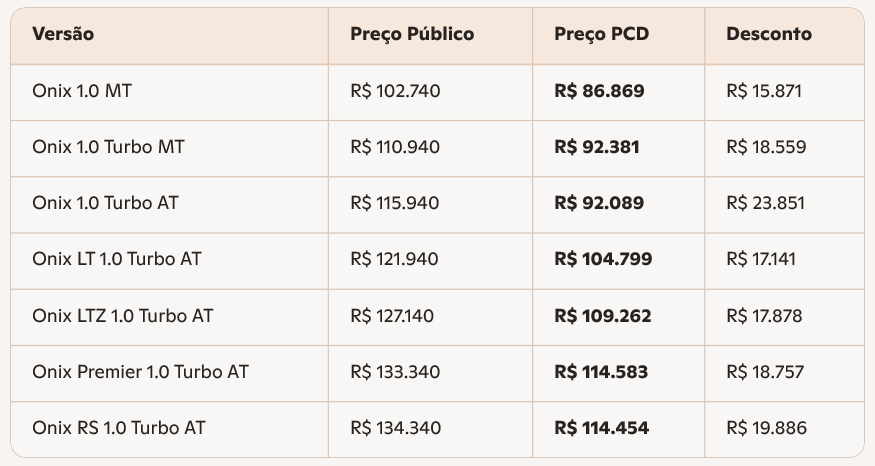Image resolution: width=875 pixels, height=466 pixels.
Task: Select the public price R$ 127.140
Action: click(392, 316)
